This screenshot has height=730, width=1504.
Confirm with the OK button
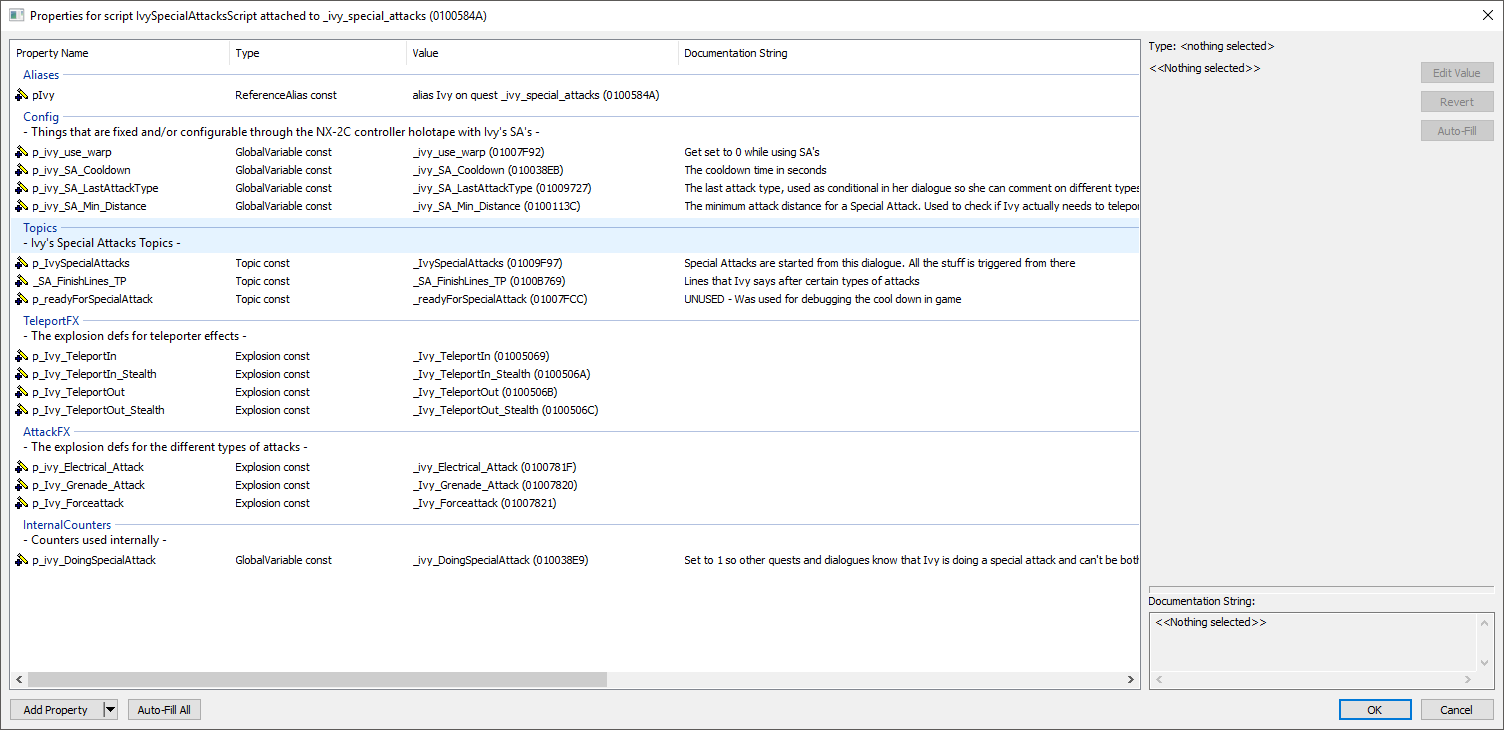tap(1375, 710)
